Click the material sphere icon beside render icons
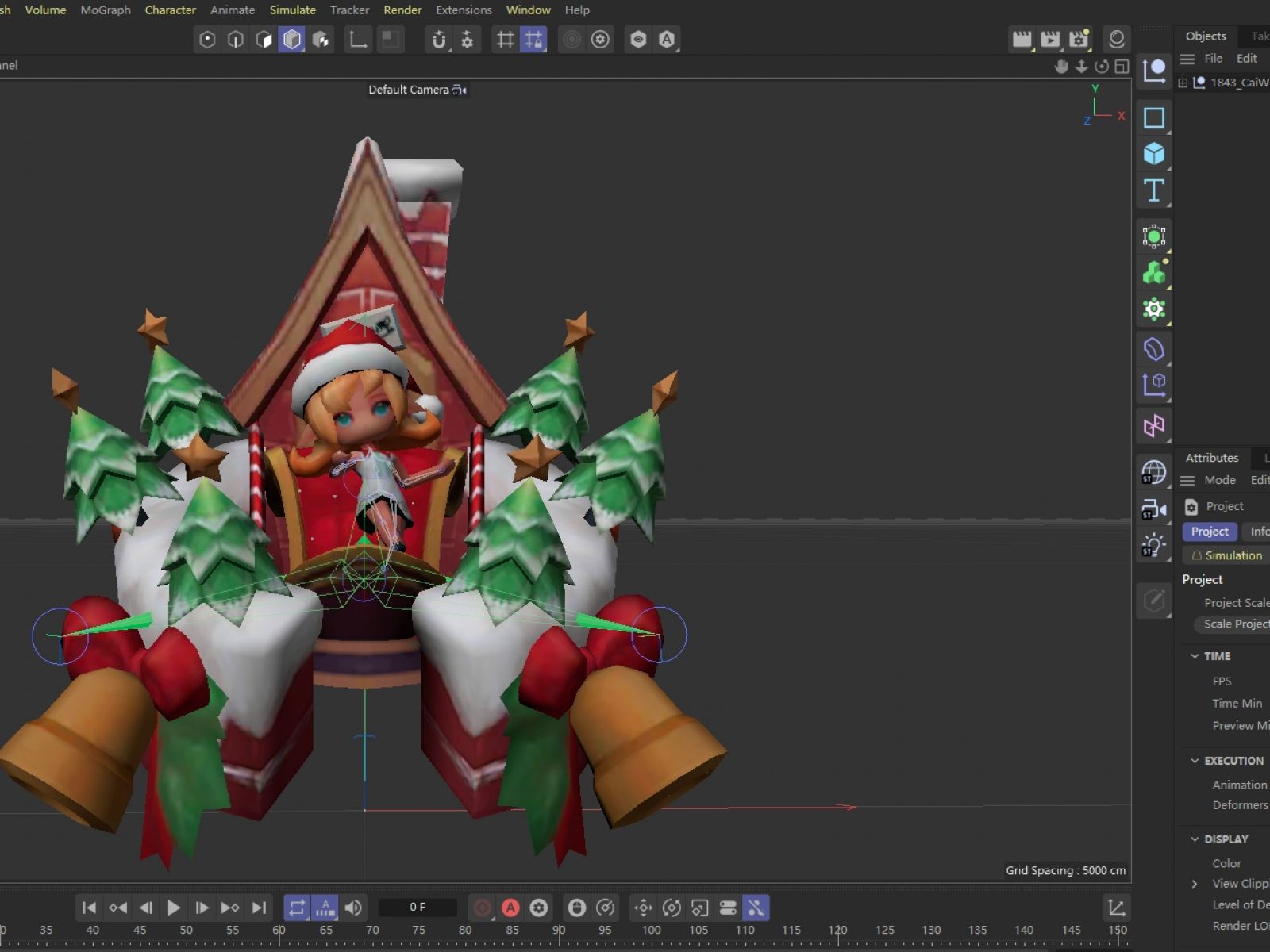 click(1116, 40)
